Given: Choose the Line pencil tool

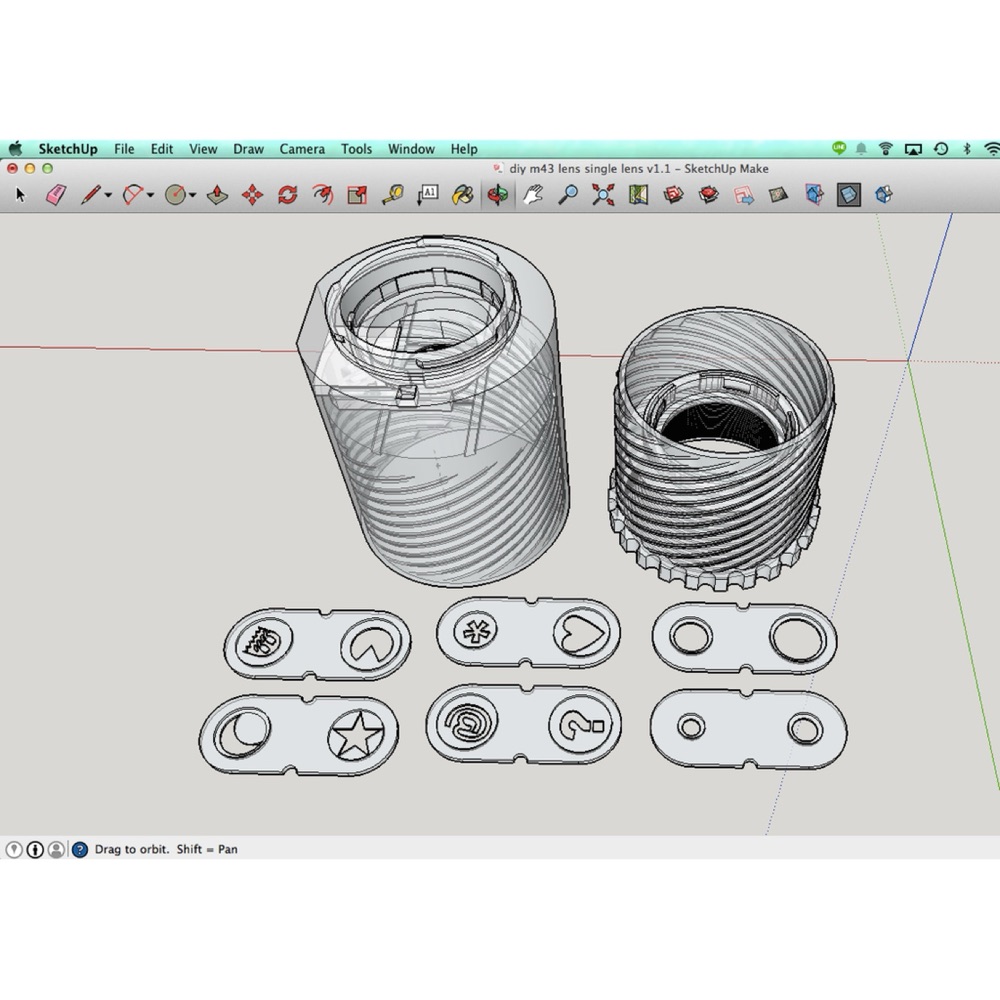Looking at the screenshot, I should point(91,195).
